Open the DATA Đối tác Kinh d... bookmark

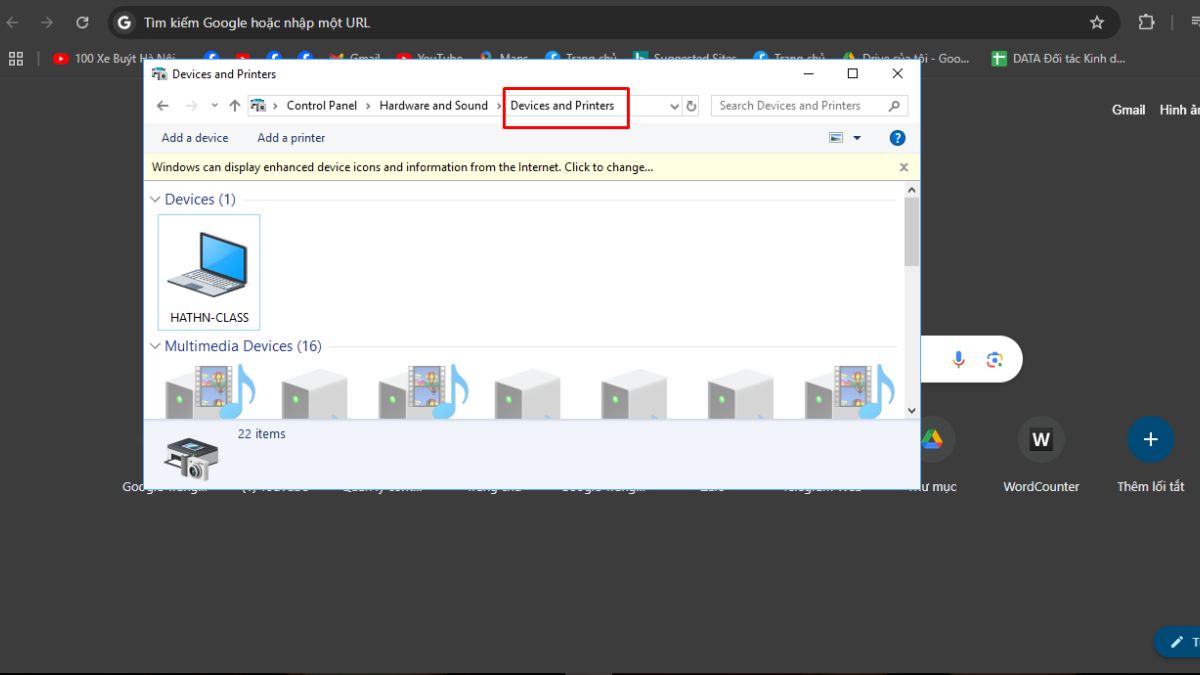coord(1058,59)
